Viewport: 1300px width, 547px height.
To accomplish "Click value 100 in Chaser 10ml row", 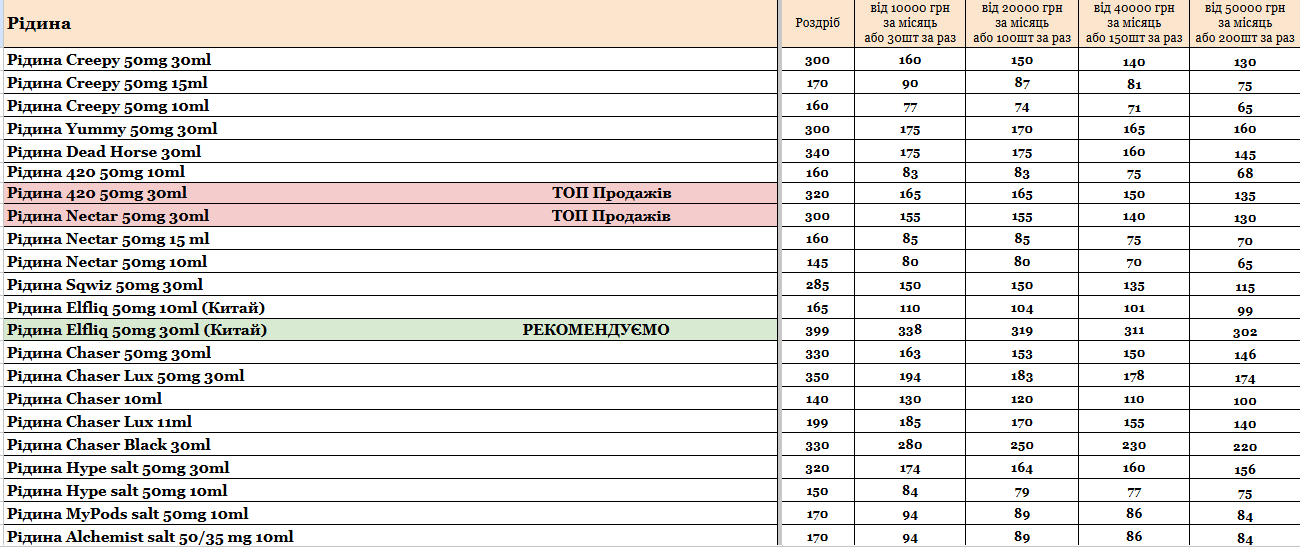I will (1245, 400).
